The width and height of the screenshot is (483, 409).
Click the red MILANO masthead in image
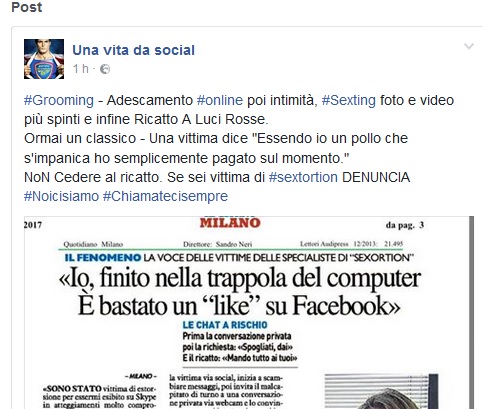coord(230,223)
